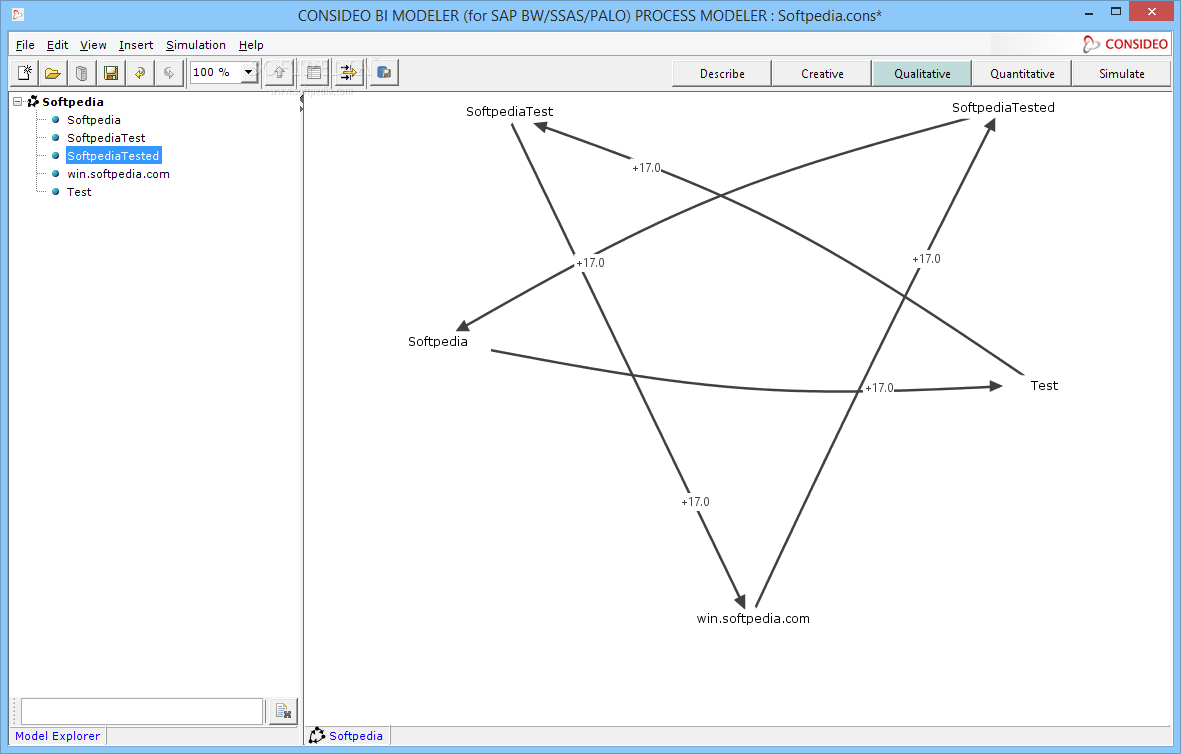The height and width of the screenshot is (754, 1181).
Task: Open the Help menu
Action: [x=251, y=45]
